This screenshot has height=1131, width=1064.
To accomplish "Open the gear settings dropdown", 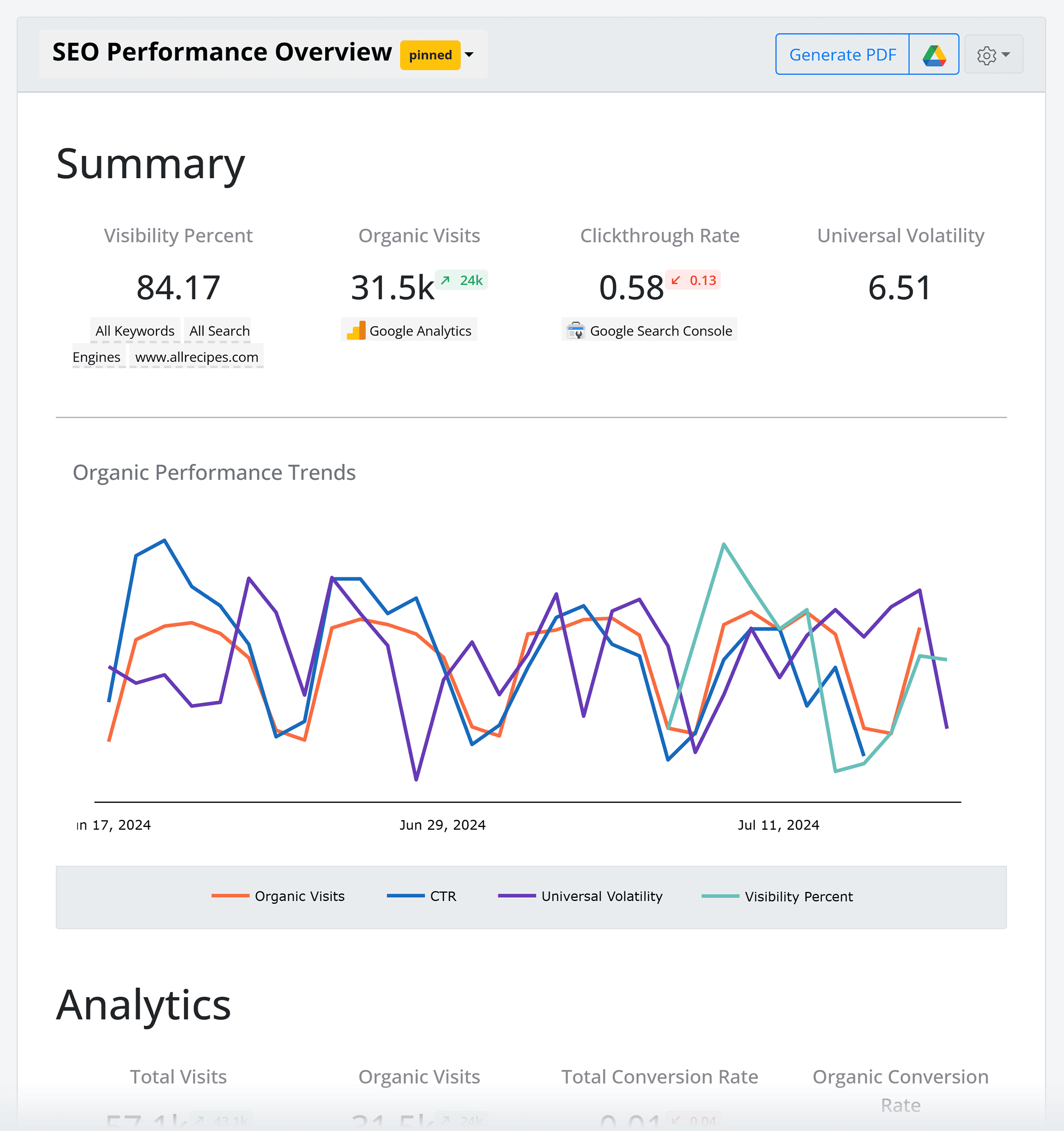I will click(993, 54).
